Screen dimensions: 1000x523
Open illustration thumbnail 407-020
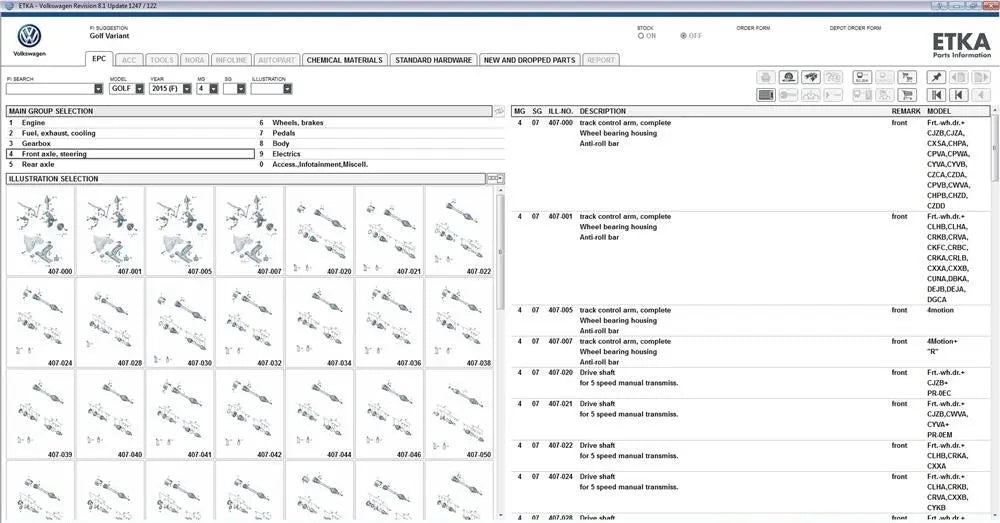(x=320, y=232)
